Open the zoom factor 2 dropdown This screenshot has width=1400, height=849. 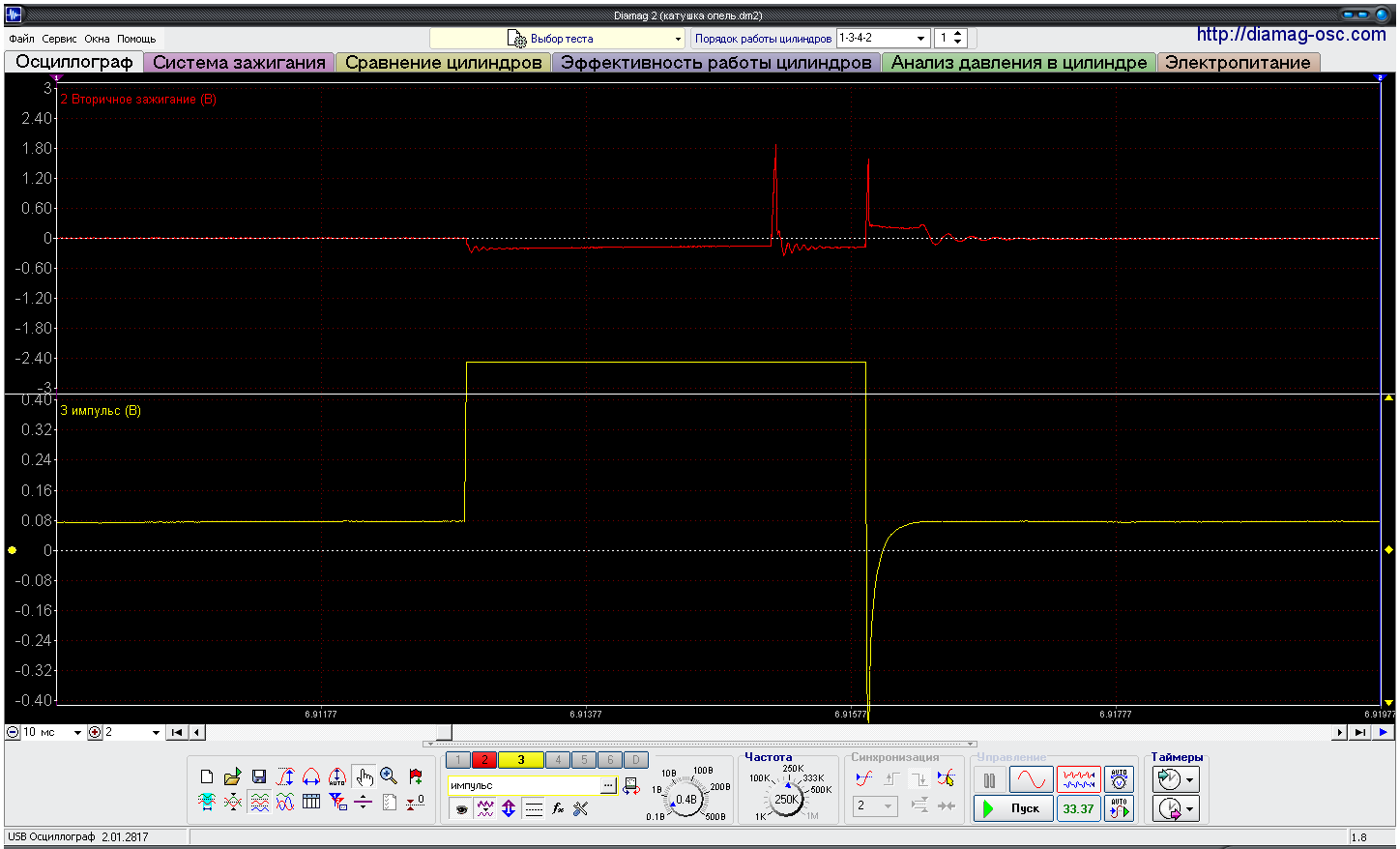[x=132, y=733]
